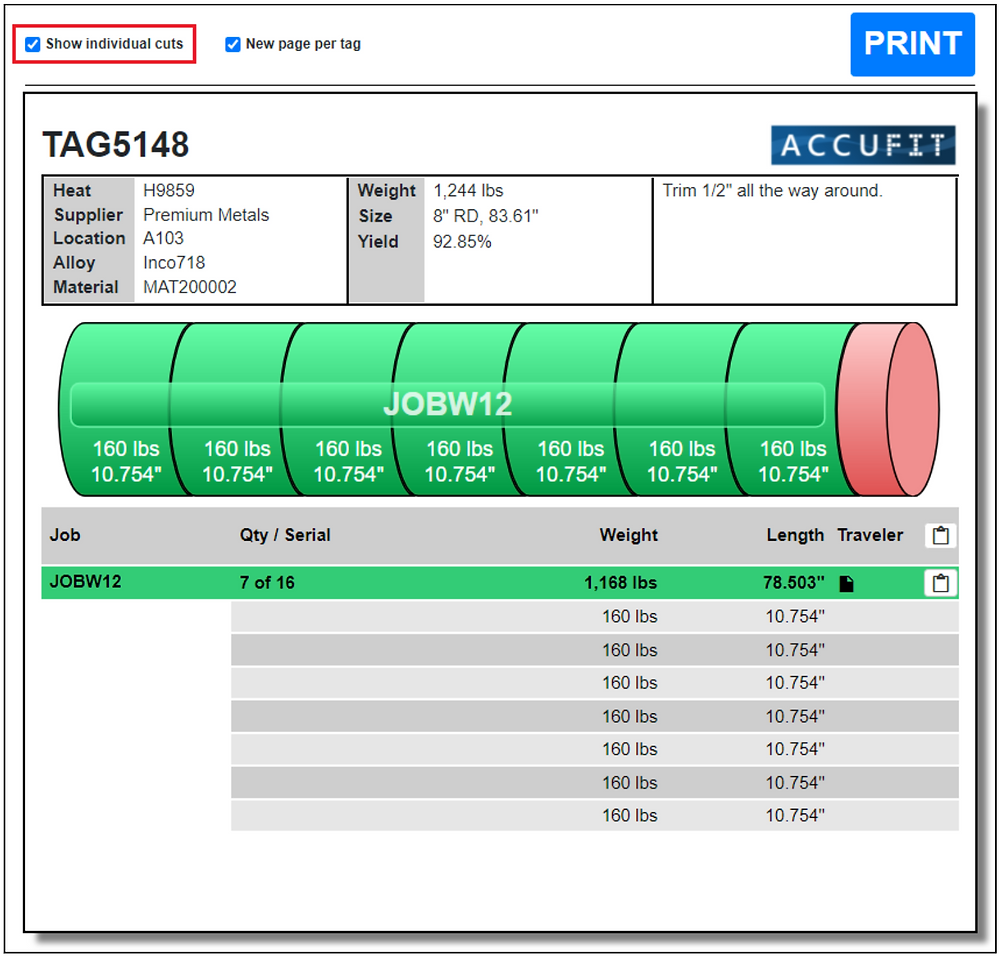
Task: Click the Weight column header in table
Action: click(628, 534)
